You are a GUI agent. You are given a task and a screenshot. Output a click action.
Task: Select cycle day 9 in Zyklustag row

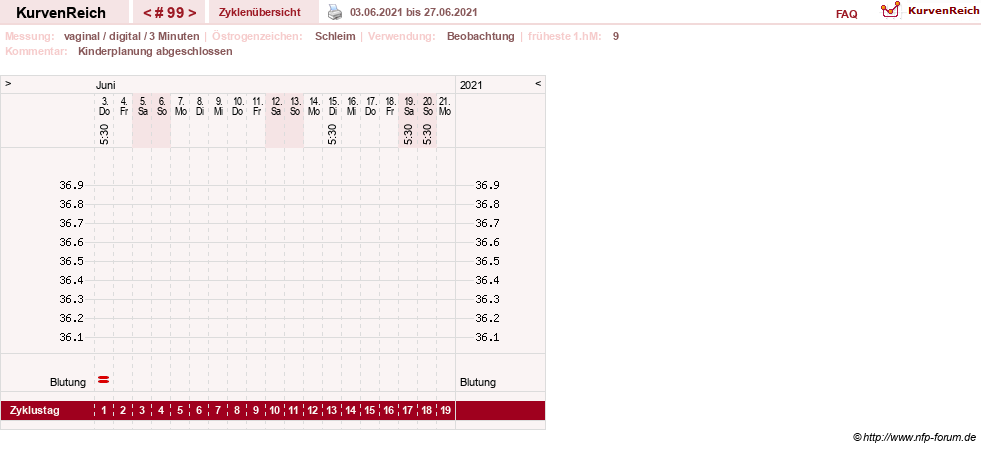point(256,411)
